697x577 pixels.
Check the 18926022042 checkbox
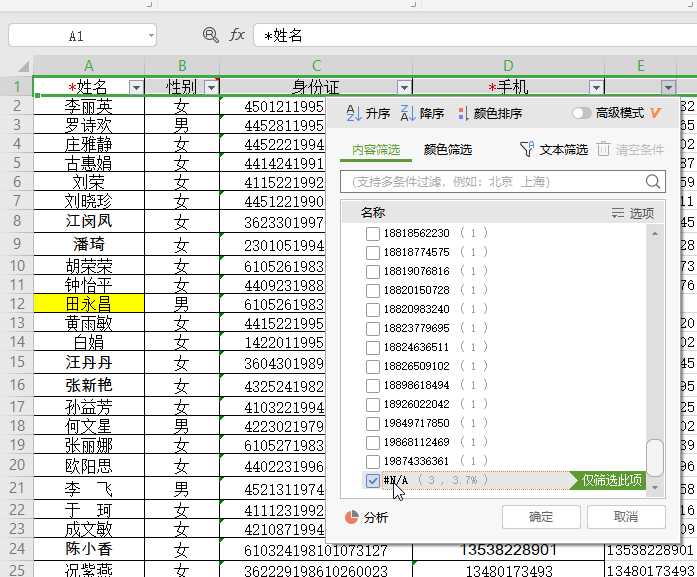(373, 405)
